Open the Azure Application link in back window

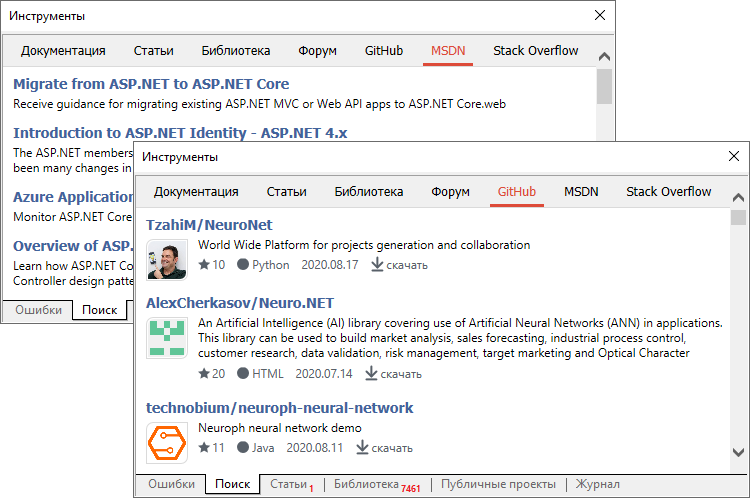(73, 197)
